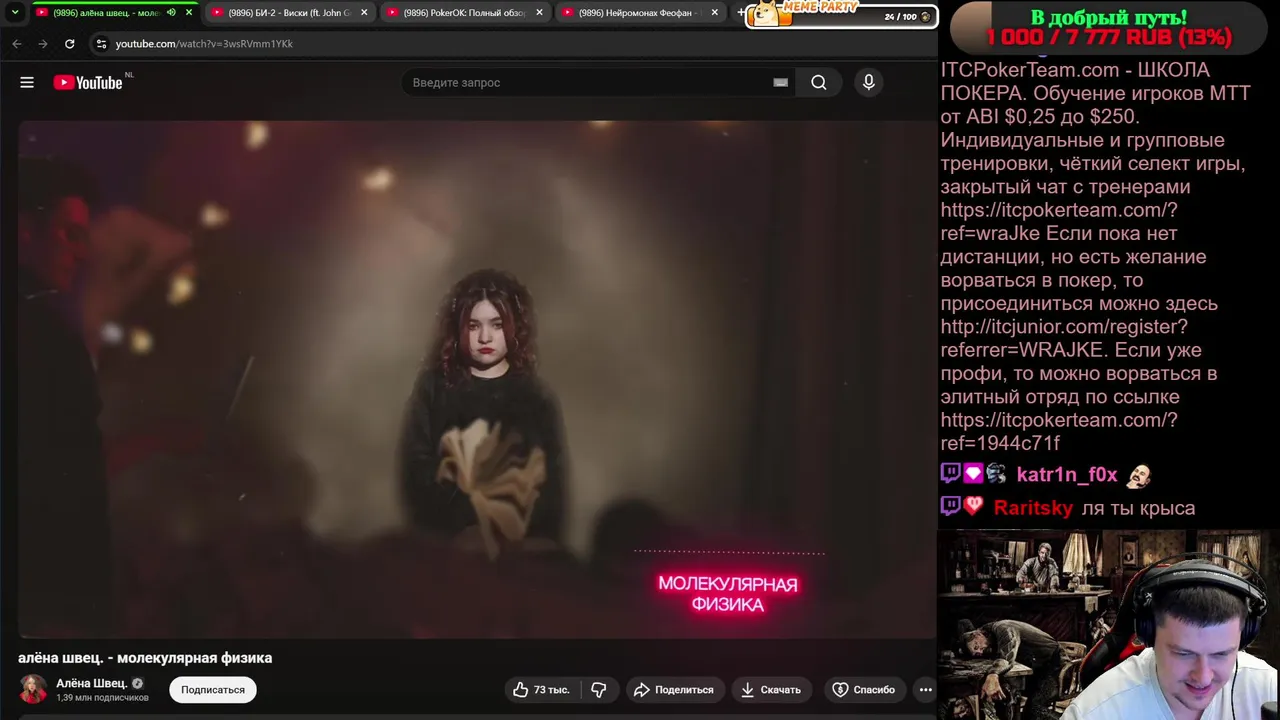Mute audio icon on the алёна швец tab
Viewport: 1280px width, 720px height.
click(x=171, y=13)
